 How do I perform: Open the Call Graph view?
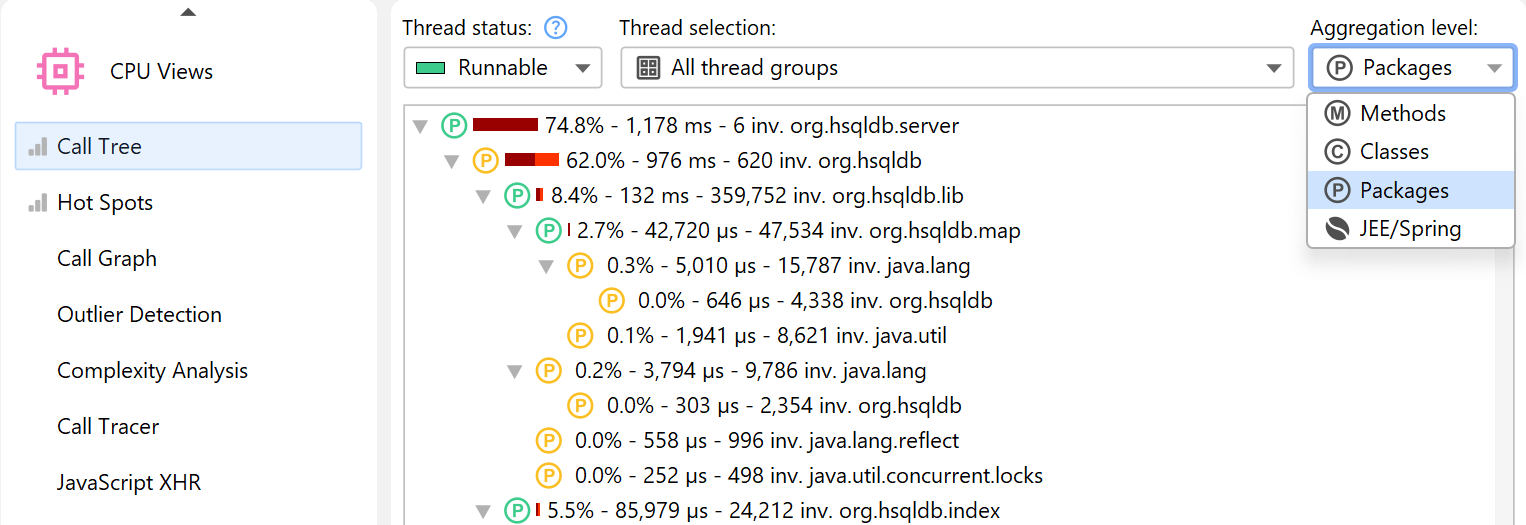(107, 258)
